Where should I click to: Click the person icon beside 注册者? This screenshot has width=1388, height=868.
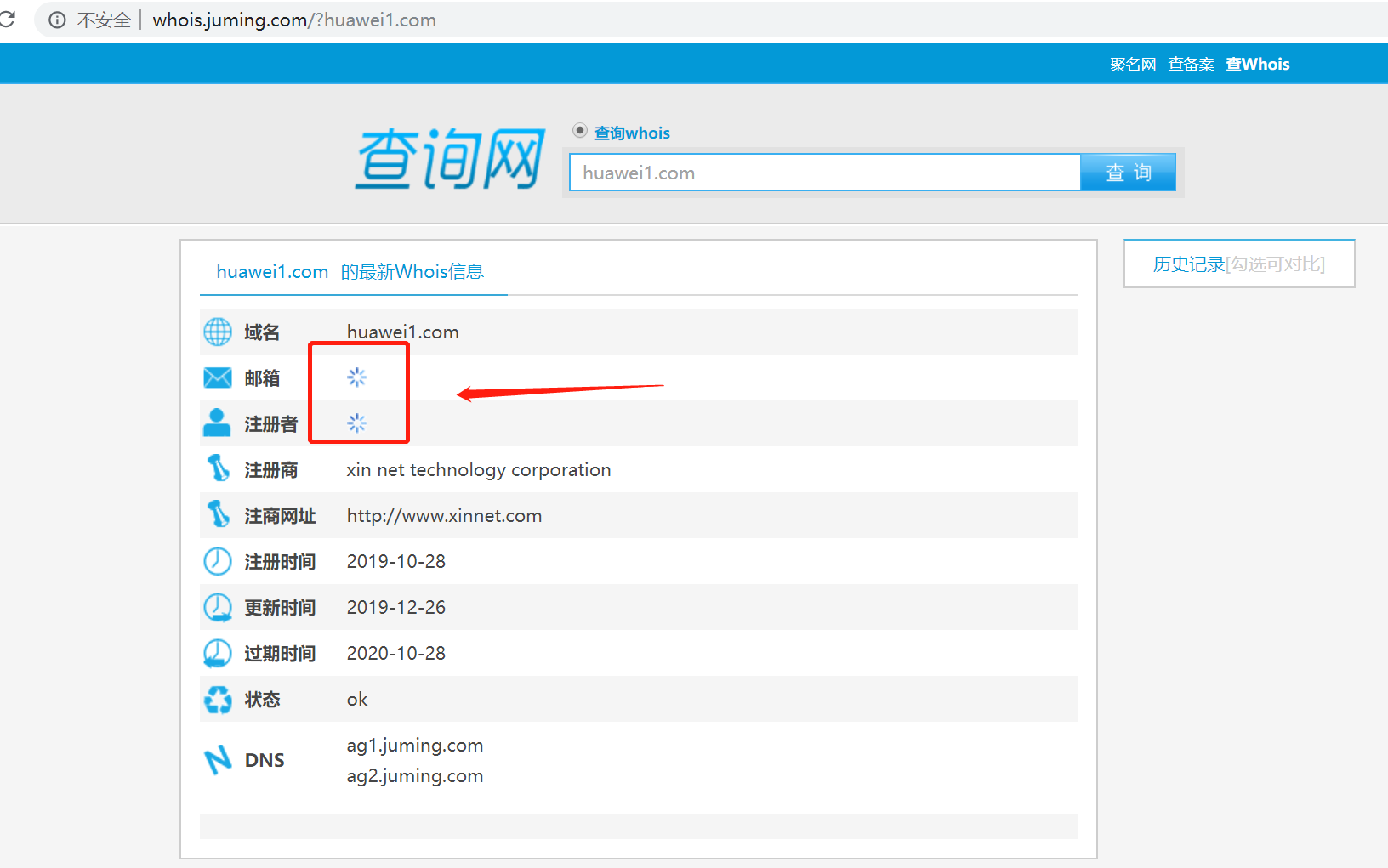(218, 423)
